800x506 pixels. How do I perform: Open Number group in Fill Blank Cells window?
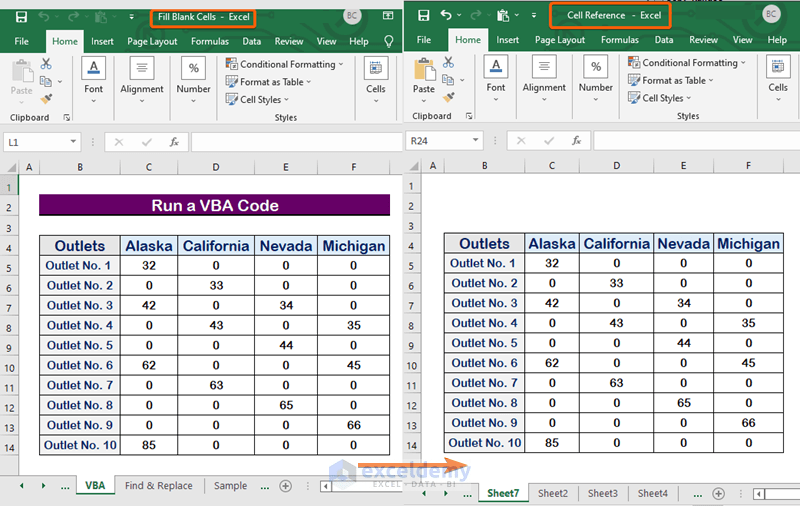point(193,81)
